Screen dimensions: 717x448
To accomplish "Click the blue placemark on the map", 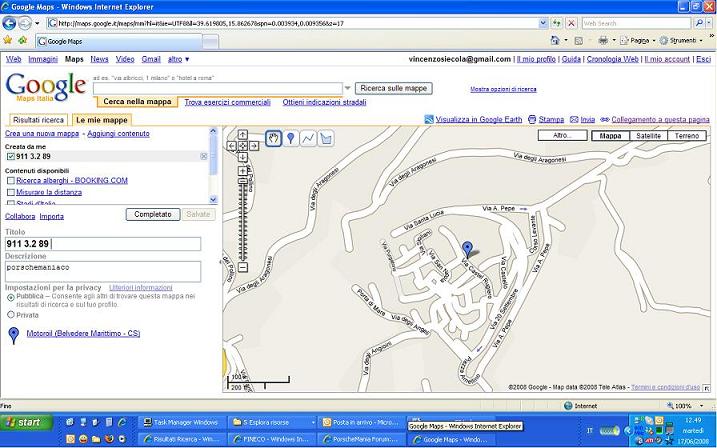I will (x=467, y=249).
